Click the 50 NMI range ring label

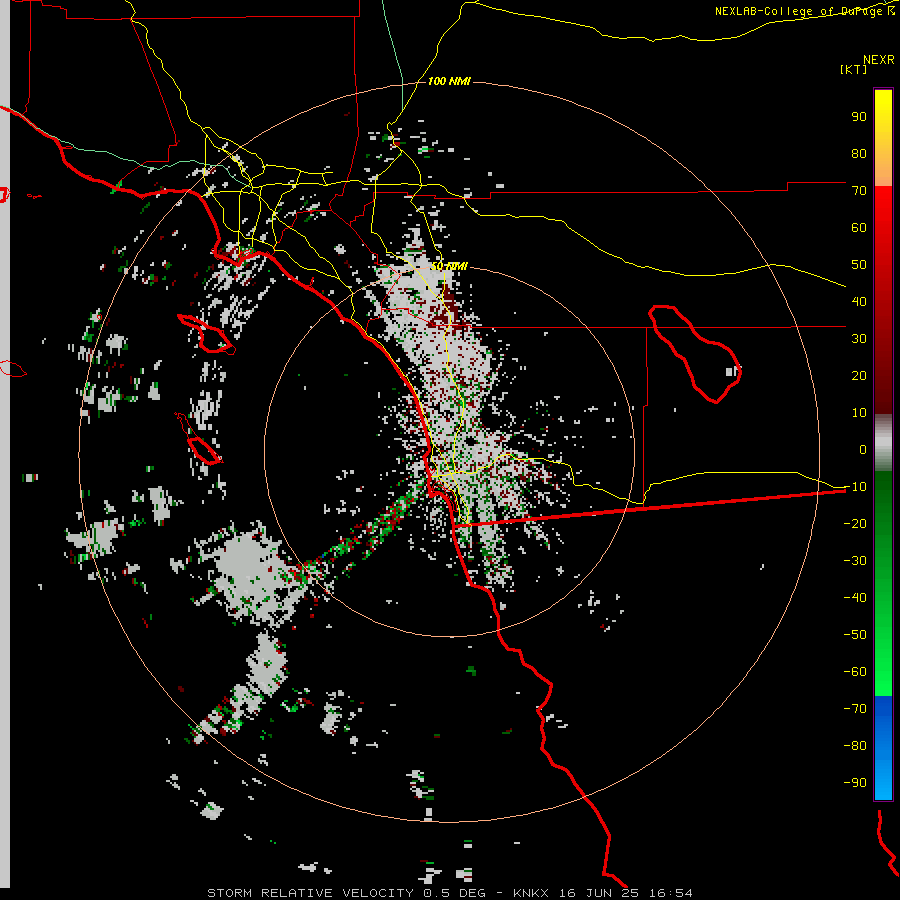(x=449, y=266)
